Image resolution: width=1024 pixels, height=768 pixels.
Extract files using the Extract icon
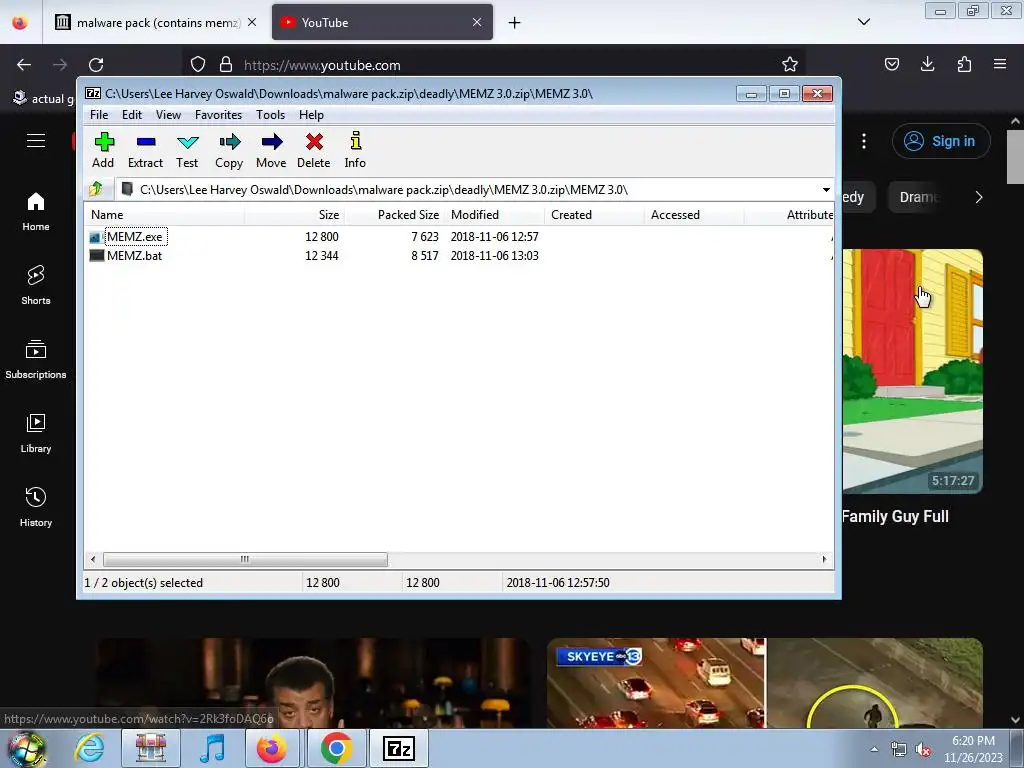[145, 151]
